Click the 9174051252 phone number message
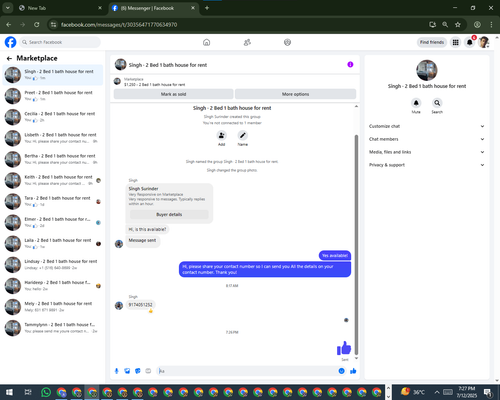This screenshot has width=500, height=400. tap(140, 305)
